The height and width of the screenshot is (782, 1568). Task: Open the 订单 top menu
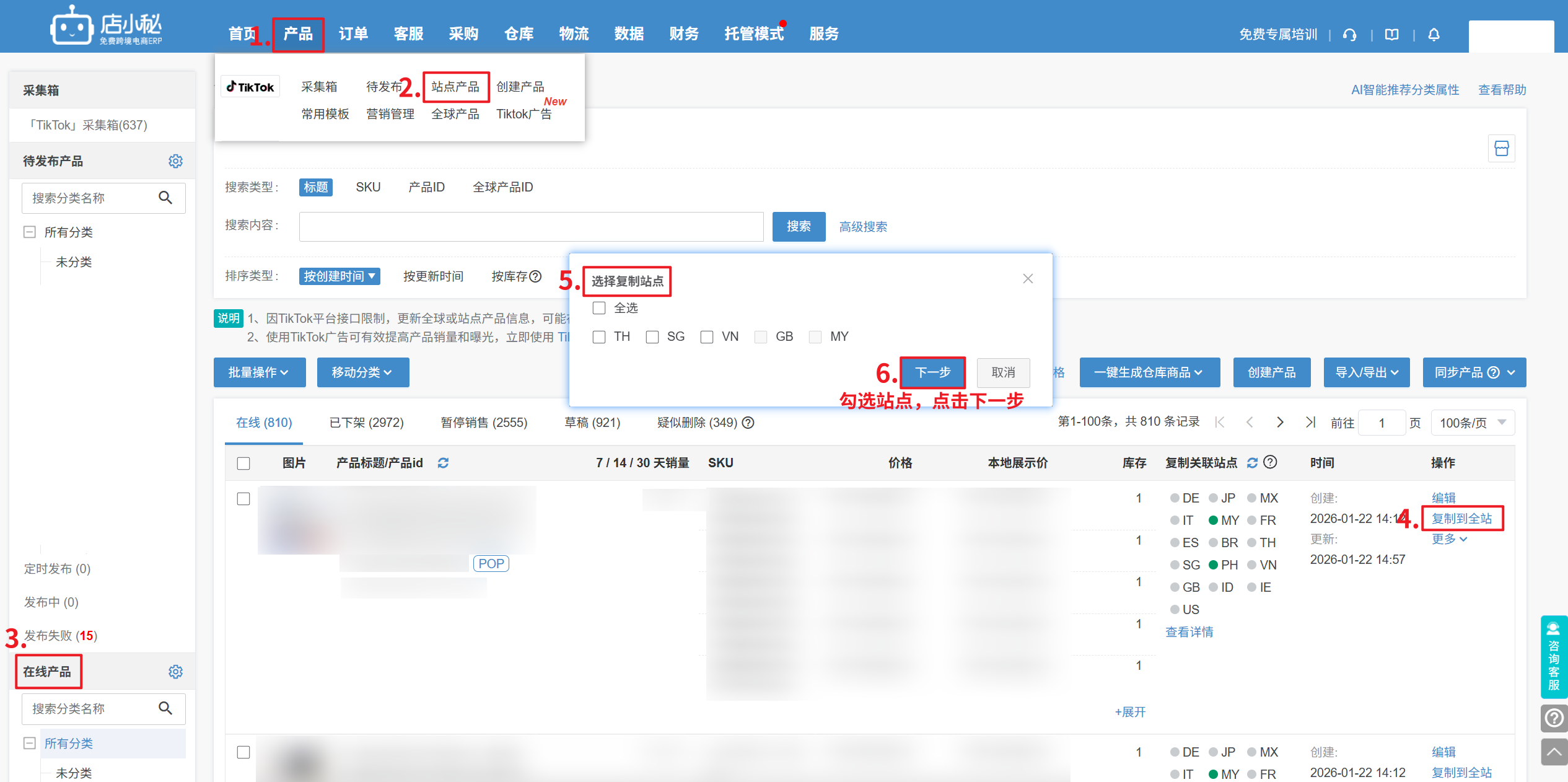click(353, 33)
